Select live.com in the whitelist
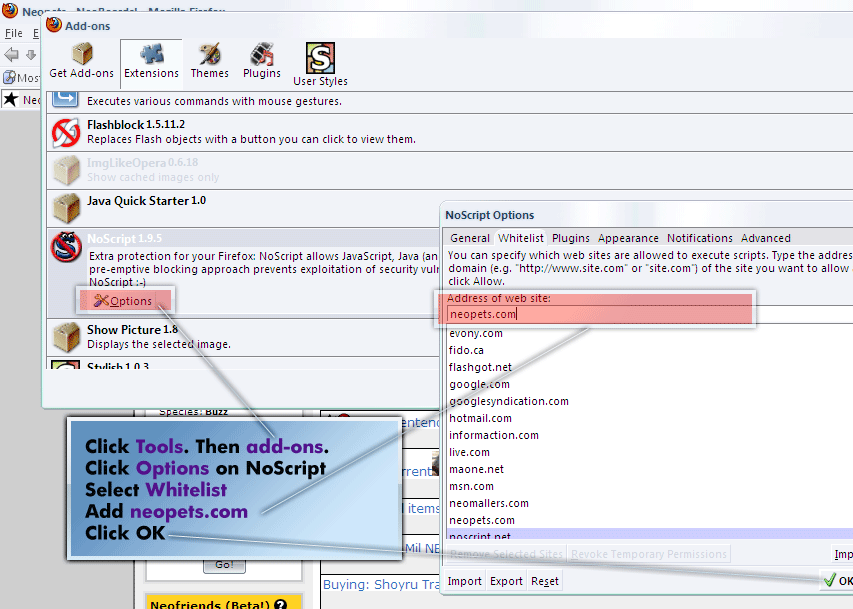 coord(650,452)
